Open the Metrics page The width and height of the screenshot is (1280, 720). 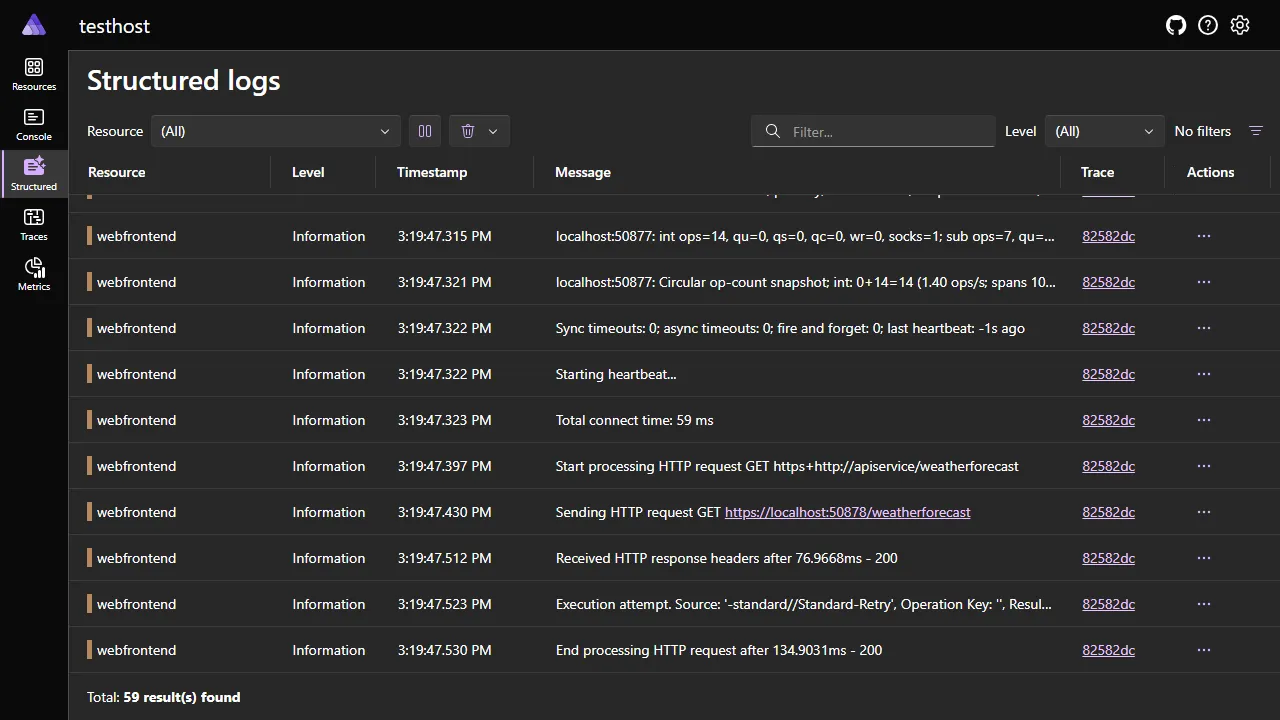33,272
